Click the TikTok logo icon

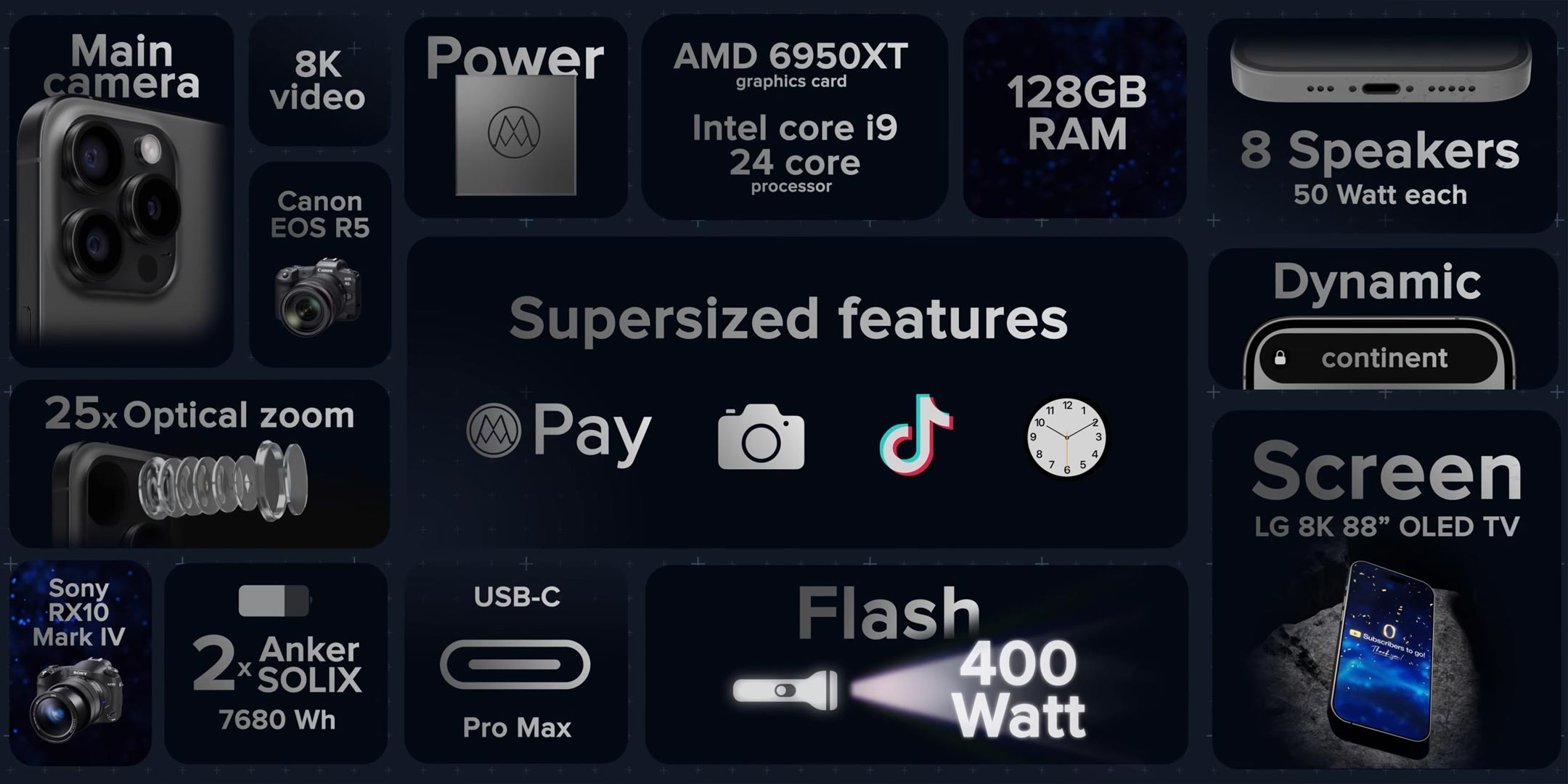(916, 435)
